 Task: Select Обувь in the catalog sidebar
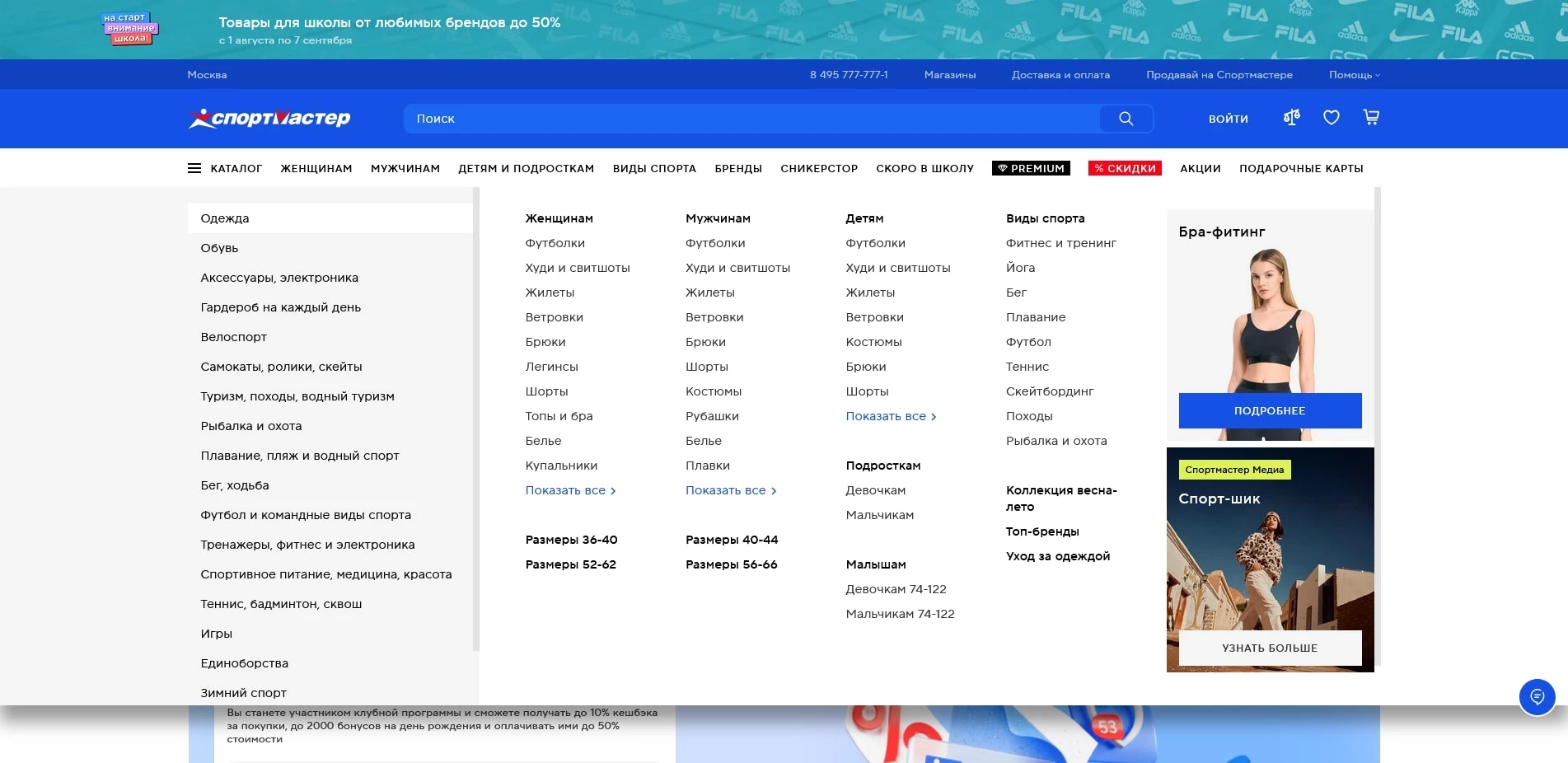(x=219, y=248)
